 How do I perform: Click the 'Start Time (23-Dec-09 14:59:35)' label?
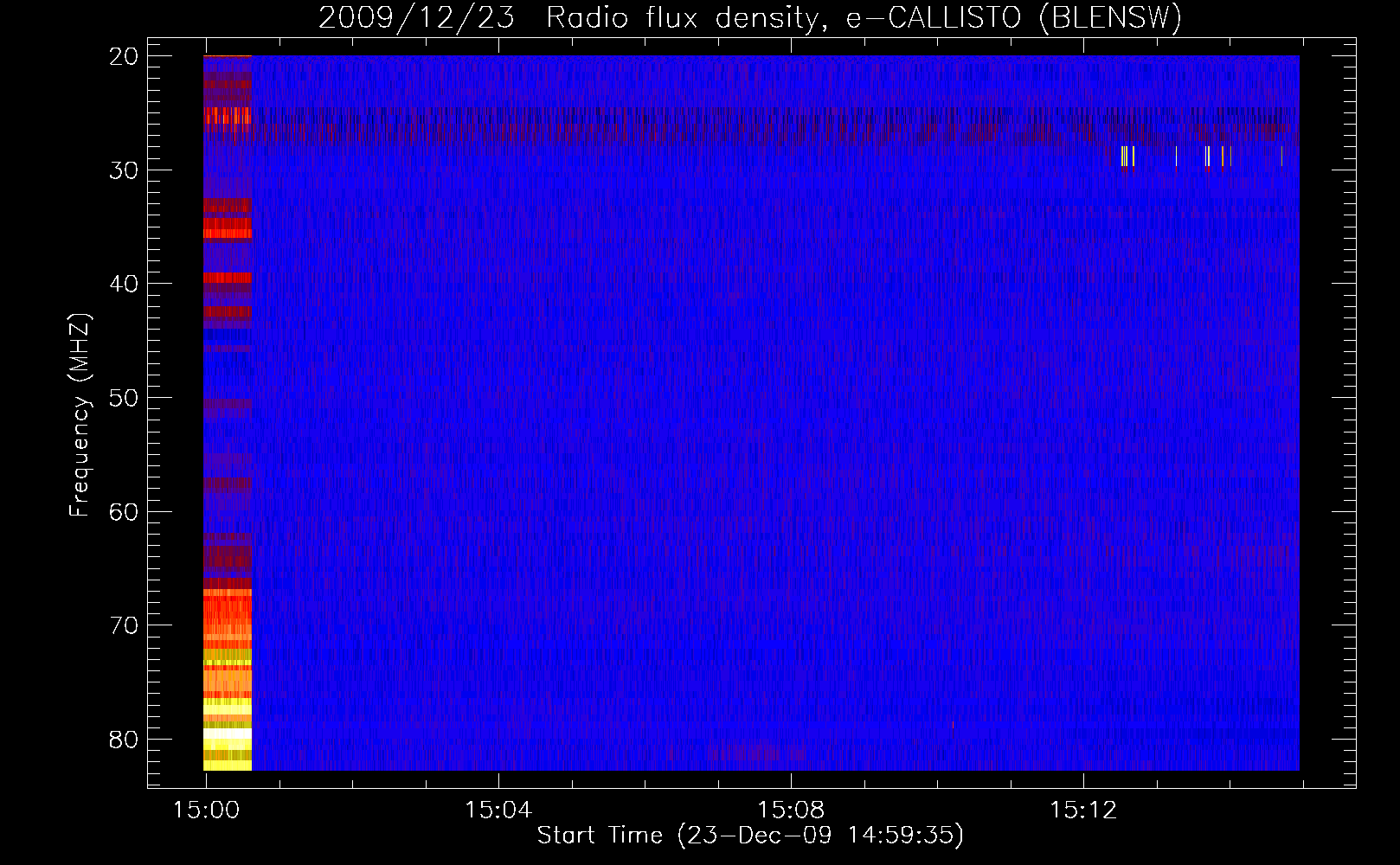(750, 836)
